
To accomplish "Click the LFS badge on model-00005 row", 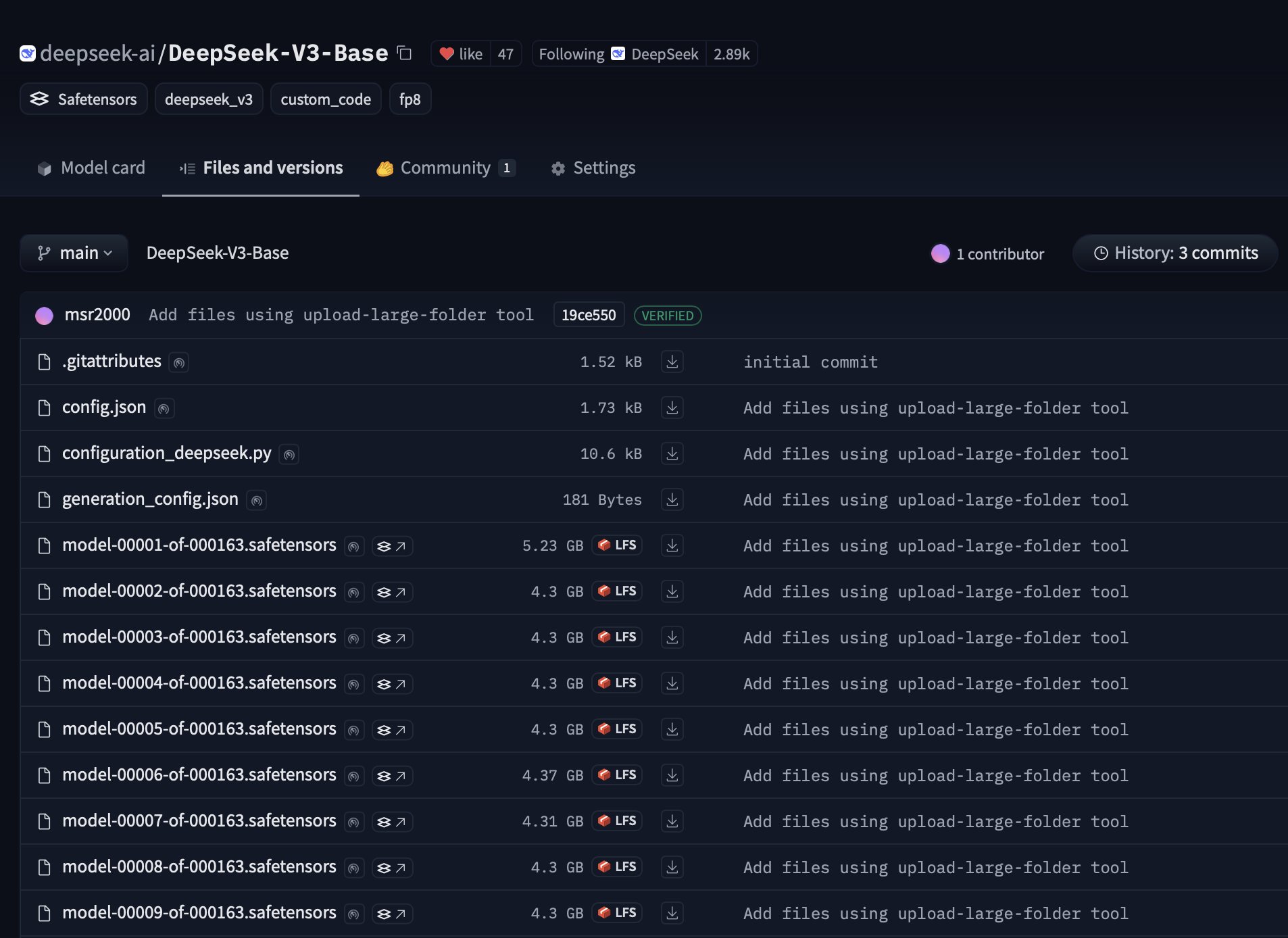I will click(x=617, y=729).
